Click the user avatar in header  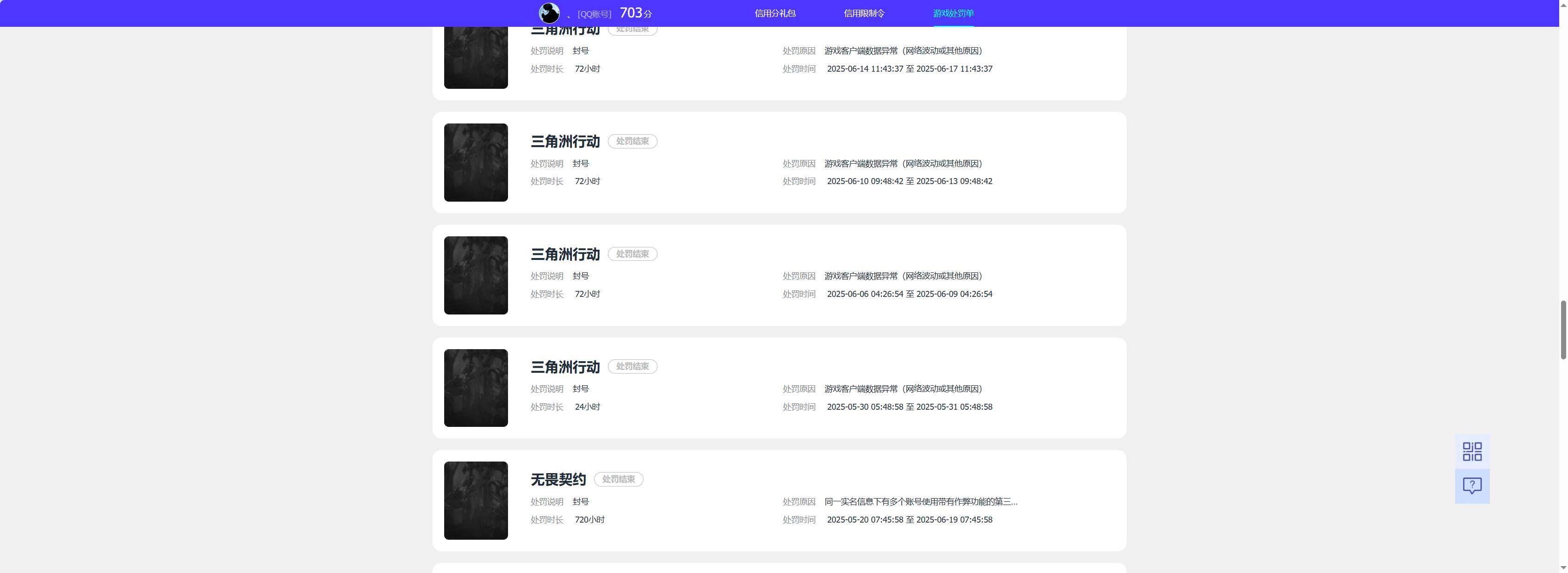(549, 13)
